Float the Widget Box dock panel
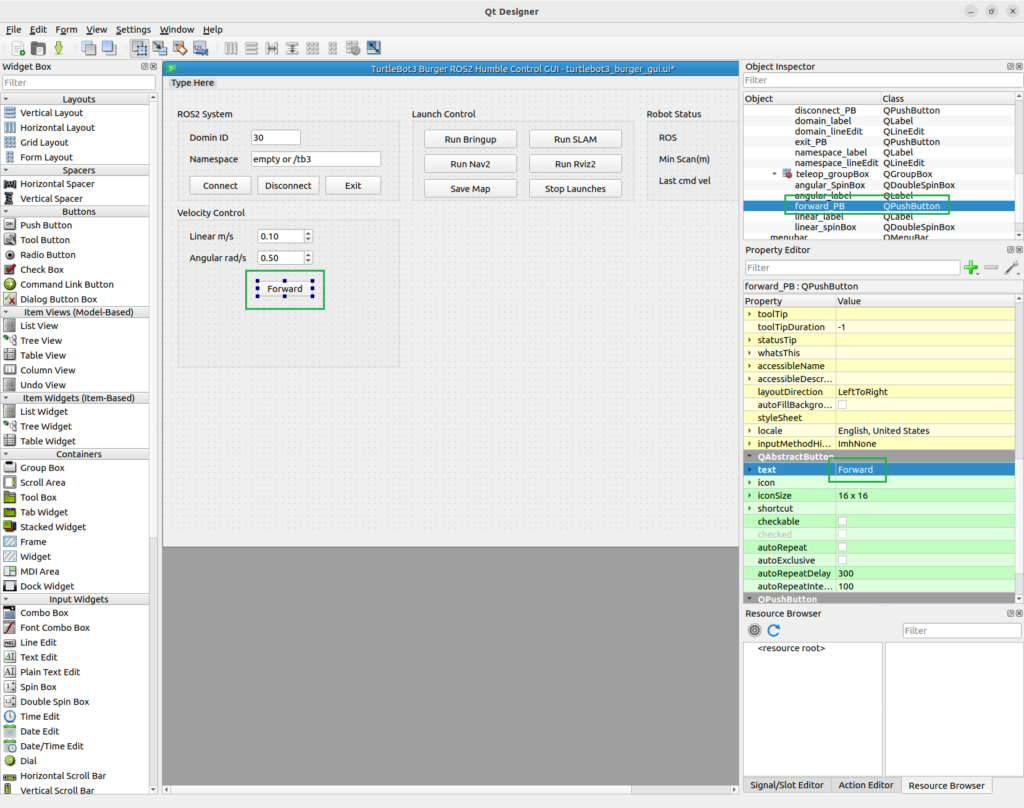The image size is (1024, 808). [x=144, y=67]
